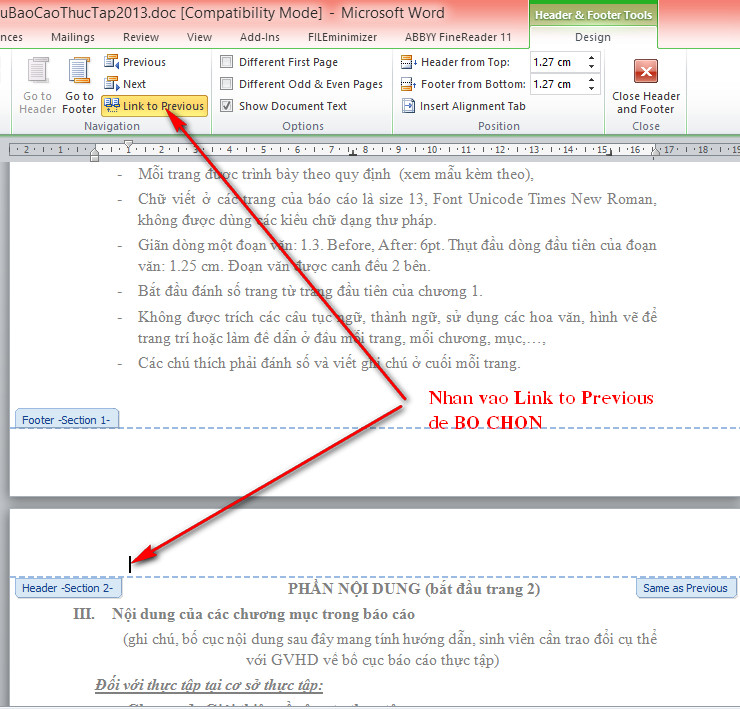This screenshot has width=740, height=709.
Task: Open the FILEminimizer ribbon tab
Action: click(x=342, y=37)
